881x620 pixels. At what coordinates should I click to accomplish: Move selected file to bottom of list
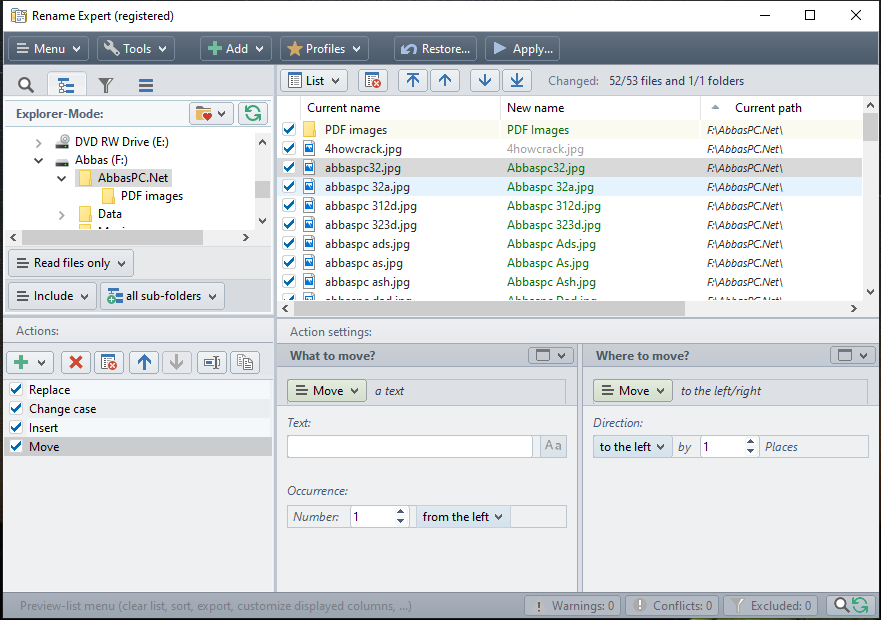coord(517,81)
